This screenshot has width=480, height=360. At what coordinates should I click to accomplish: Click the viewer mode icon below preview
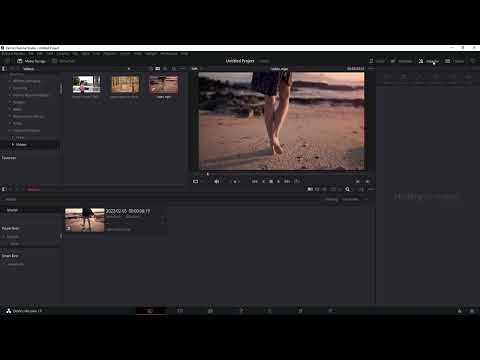[196, 181]
